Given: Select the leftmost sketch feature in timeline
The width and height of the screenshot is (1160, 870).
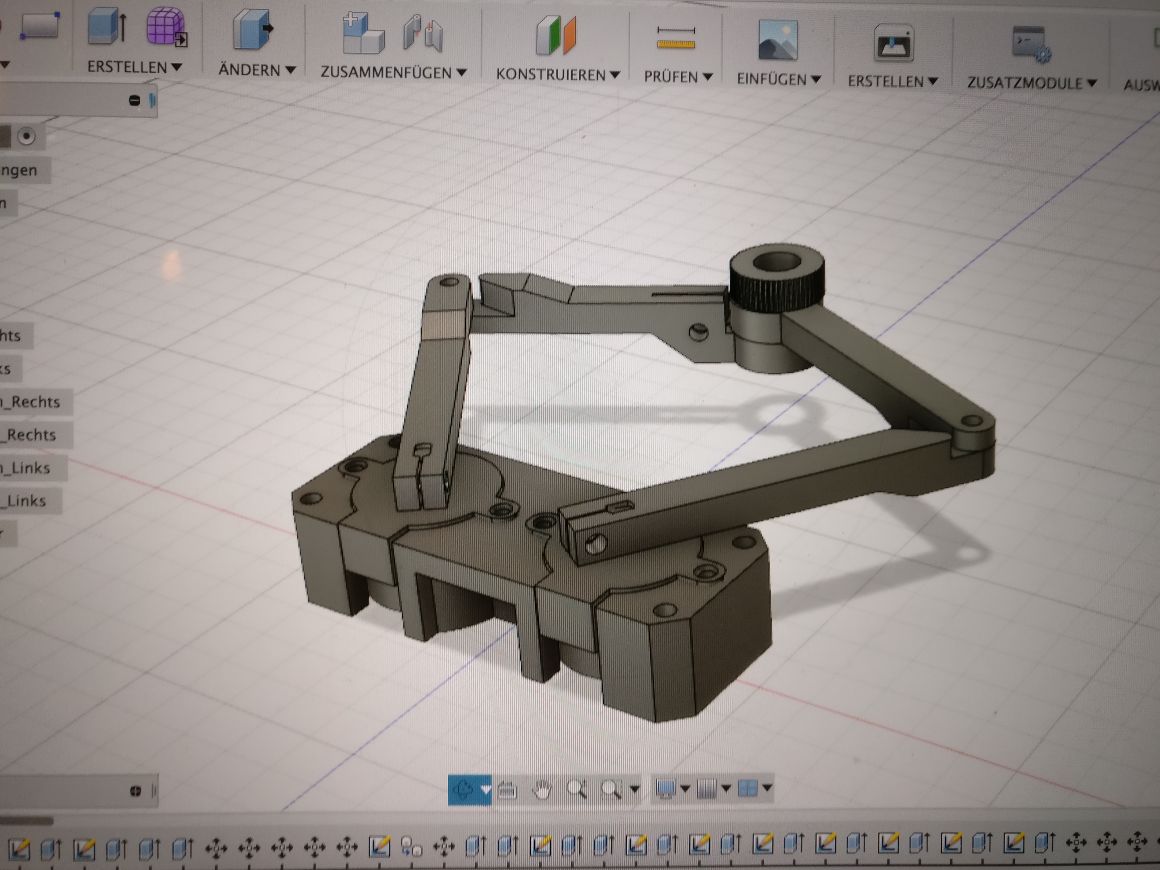Looking at the screenshot, I should click(19, 848).
